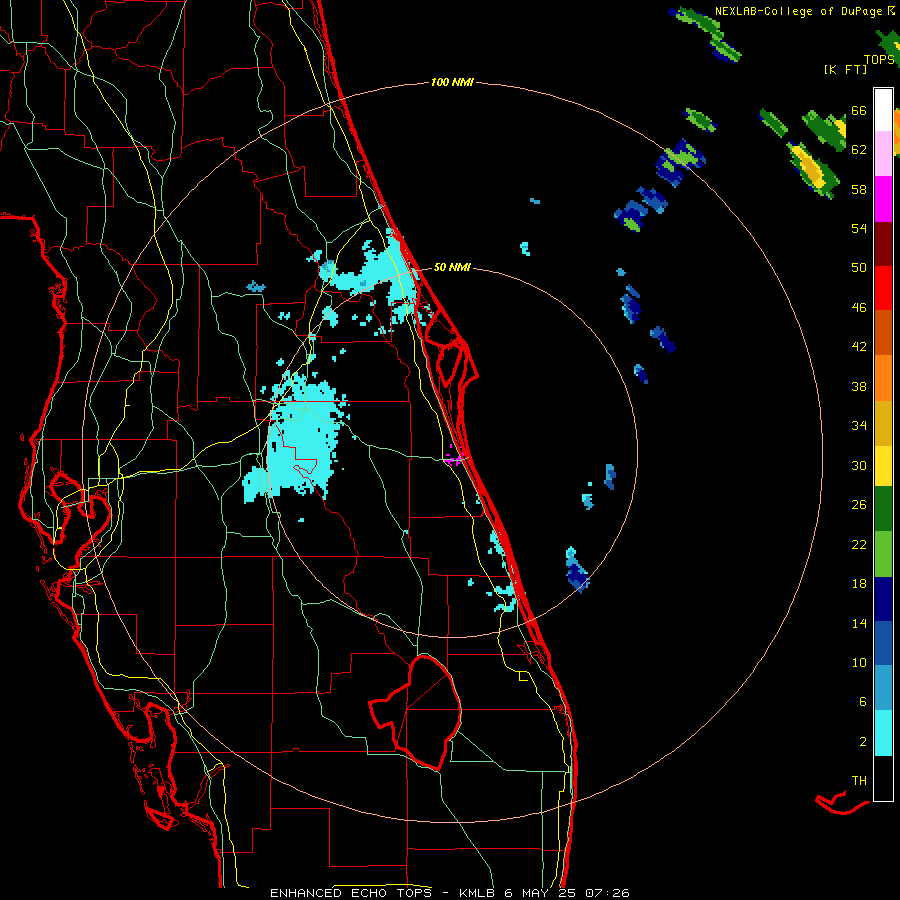Click the cyan legend color segment
This screenshot has width=900, height=900.
883,733
